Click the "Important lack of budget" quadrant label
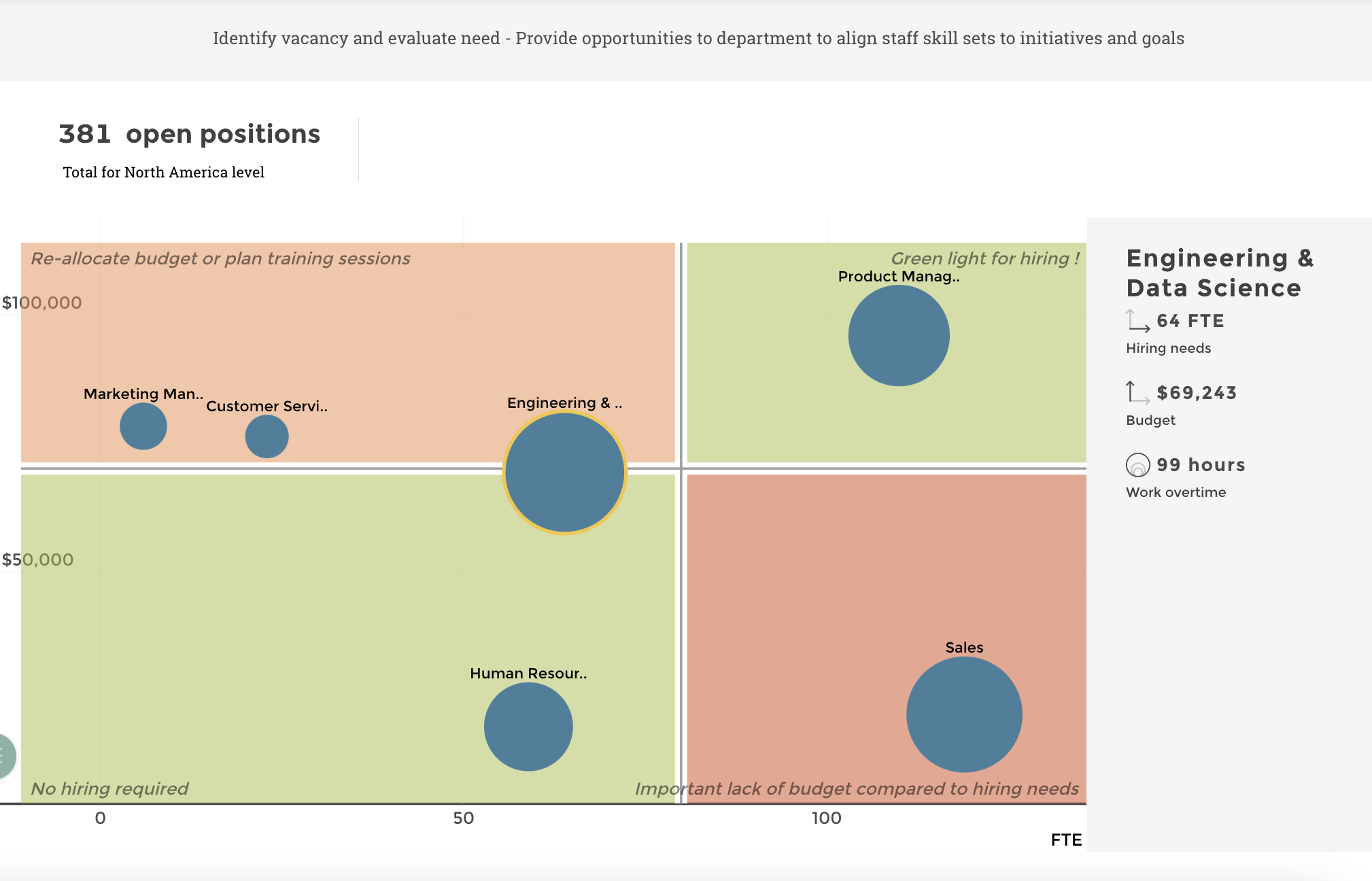 (856, 789)
